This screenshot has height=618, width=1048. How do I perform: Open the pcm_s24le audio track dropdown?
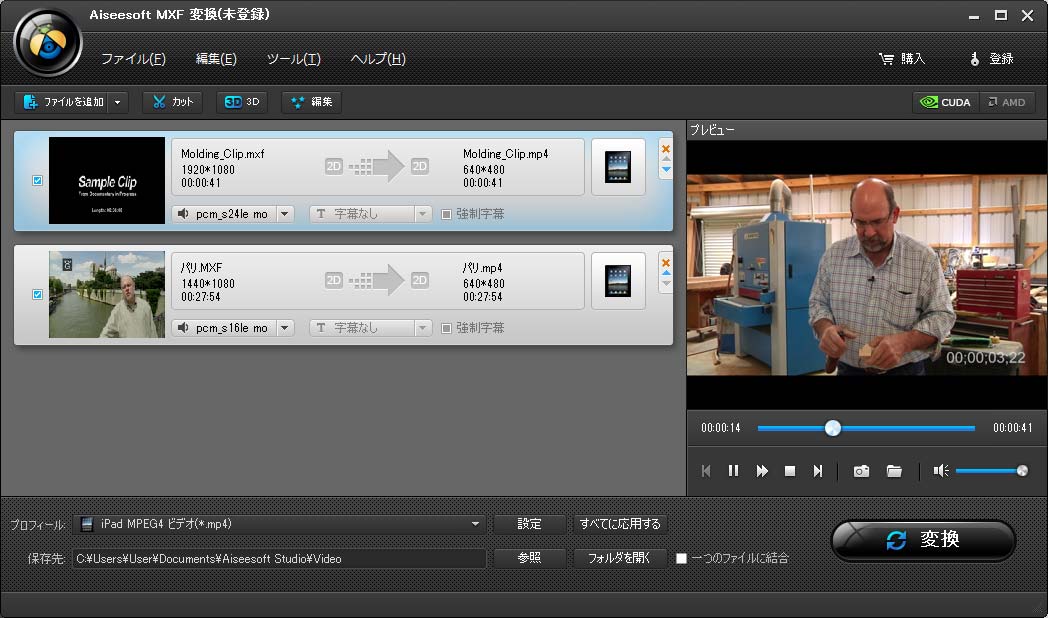point(284,214)
